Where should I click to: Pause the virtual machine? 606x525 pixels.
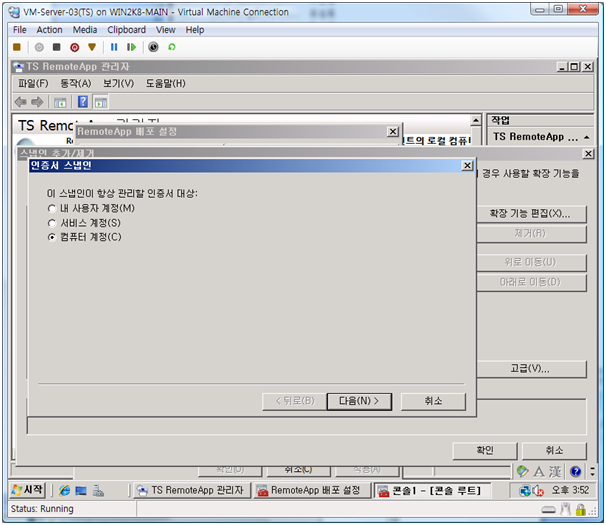(114, 47)
